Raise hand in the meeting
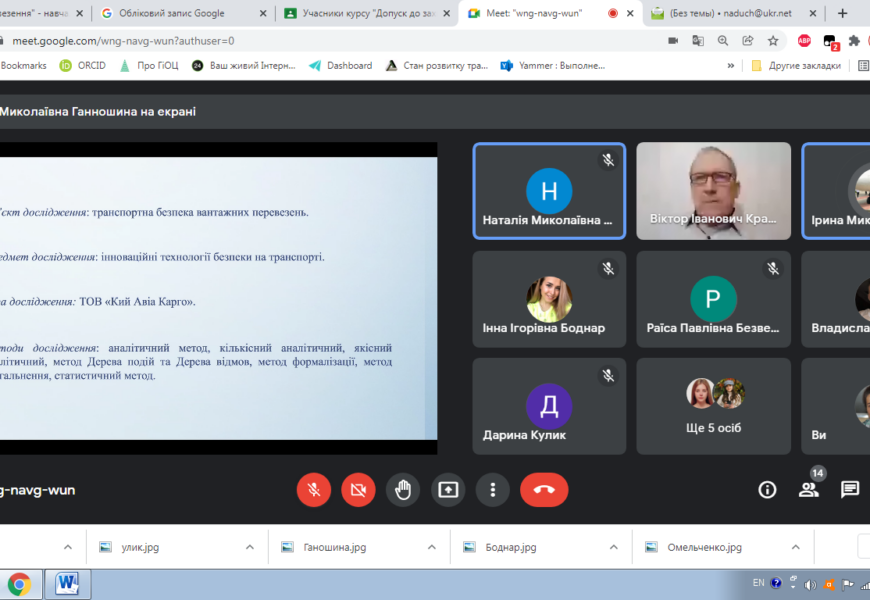 pyautogui.click(x=403, y=490)
